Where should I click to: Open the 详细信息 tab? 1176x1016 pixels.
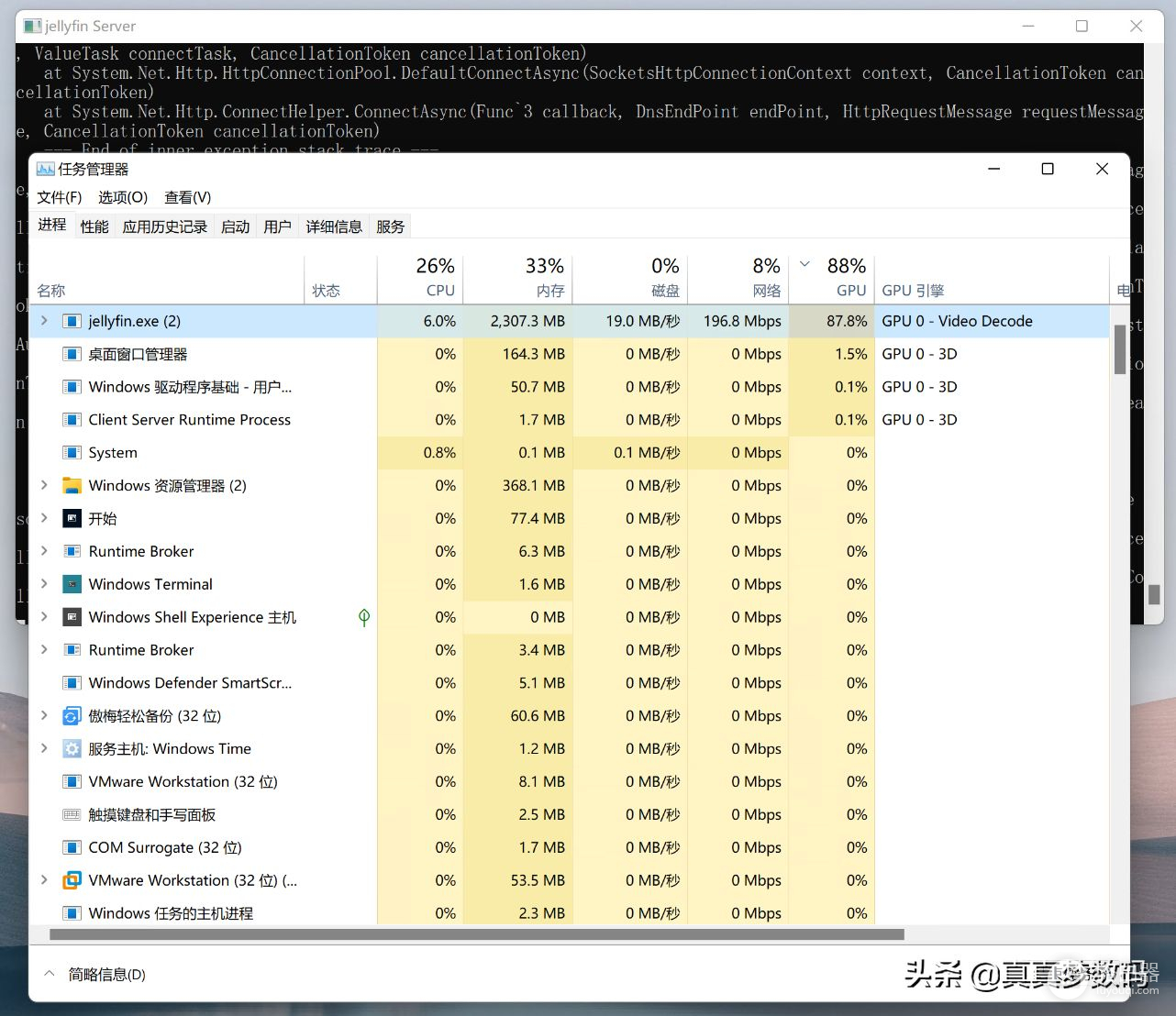coord(334,226)
